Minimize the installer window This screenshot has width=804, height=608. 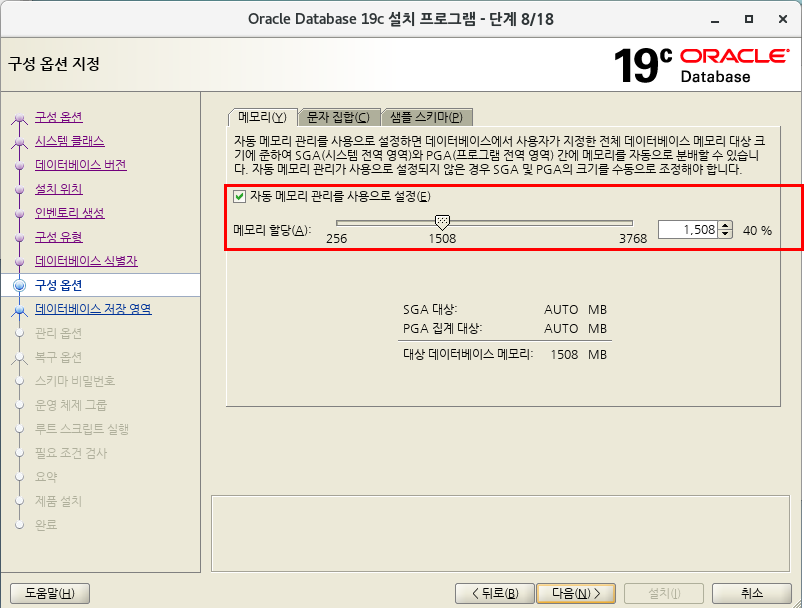[715, 20]
